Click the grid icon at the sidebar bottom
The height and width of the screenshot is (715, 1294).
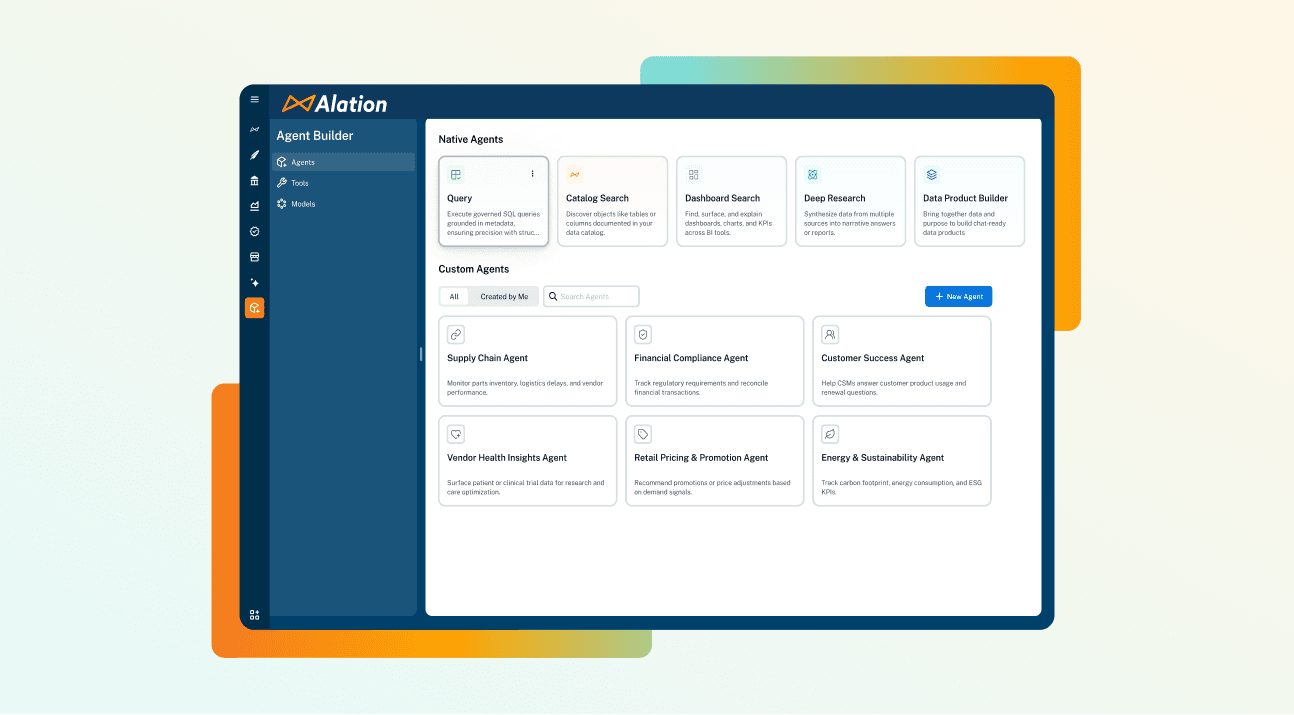[254, 614]
